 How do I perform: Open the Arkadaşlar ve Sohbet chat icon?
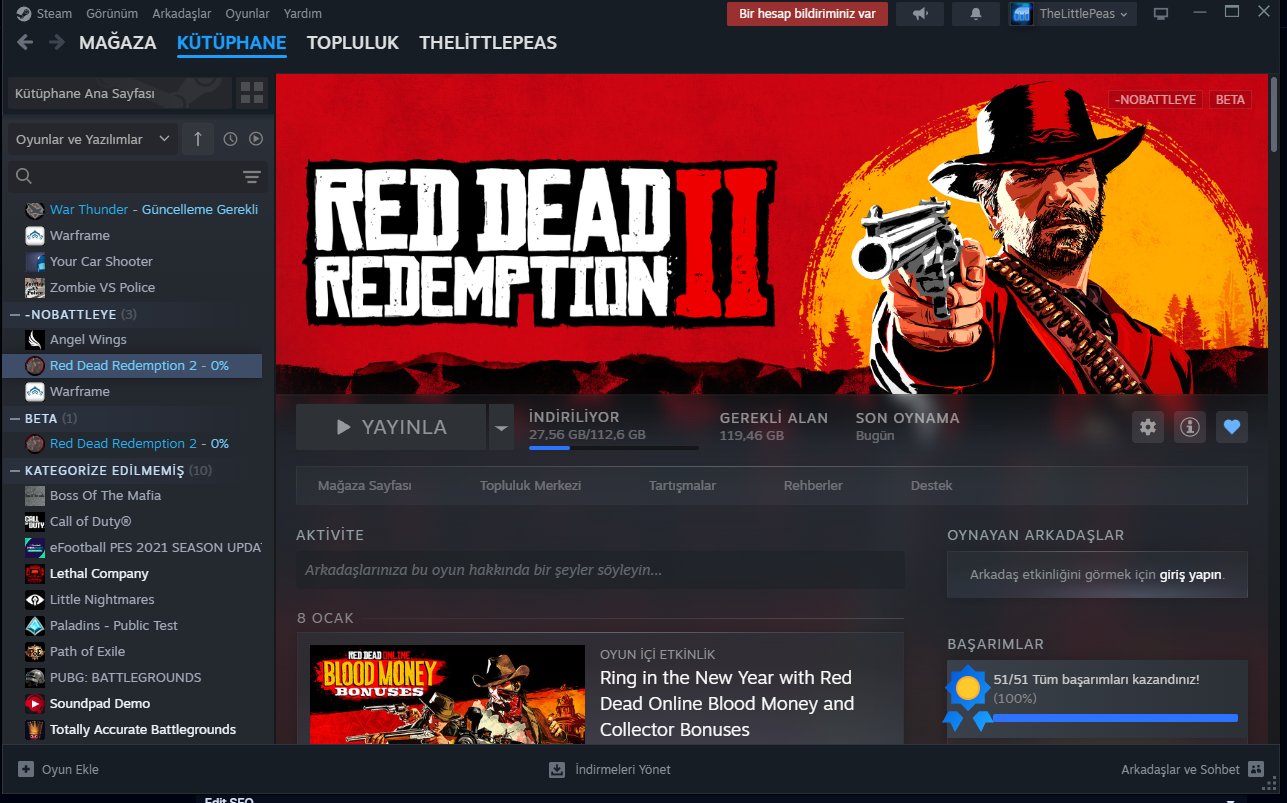pyautogui.click(x=1257, y=769)
